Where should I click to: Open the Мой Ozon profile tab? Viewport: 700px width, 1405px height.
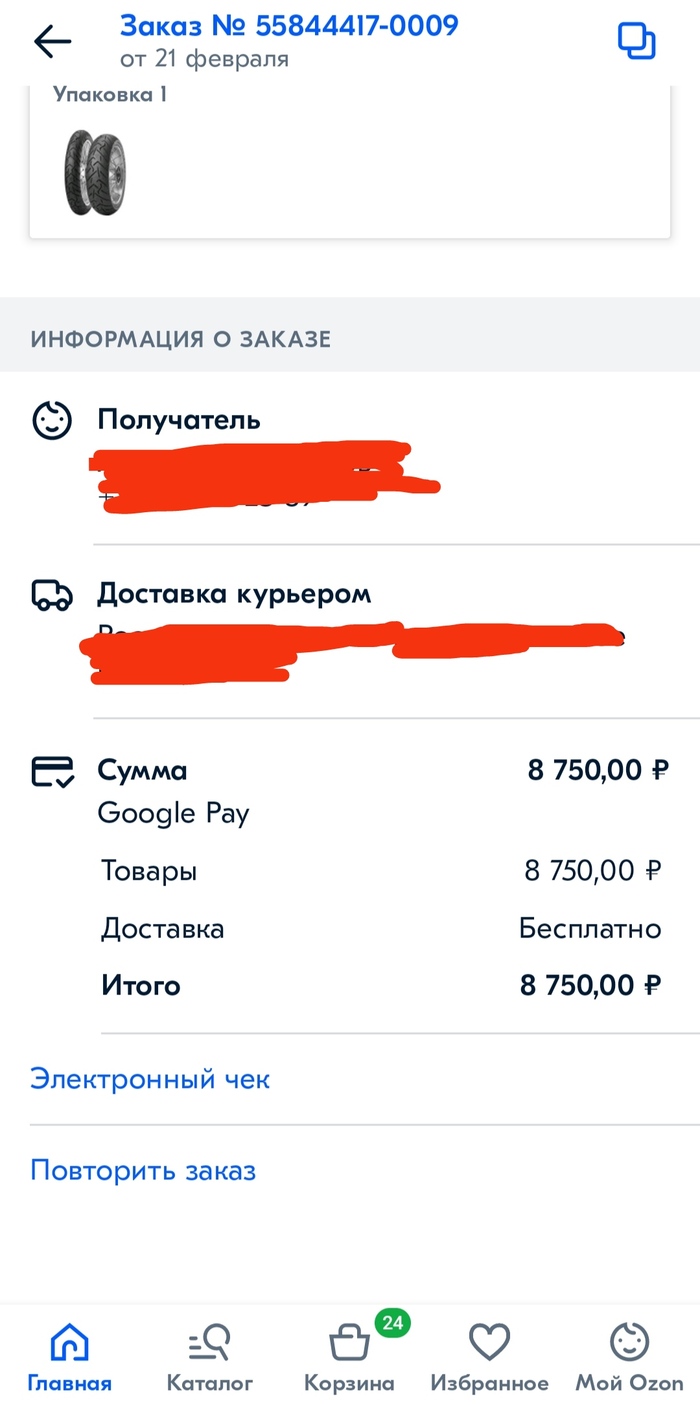(x=629, y=1357)
